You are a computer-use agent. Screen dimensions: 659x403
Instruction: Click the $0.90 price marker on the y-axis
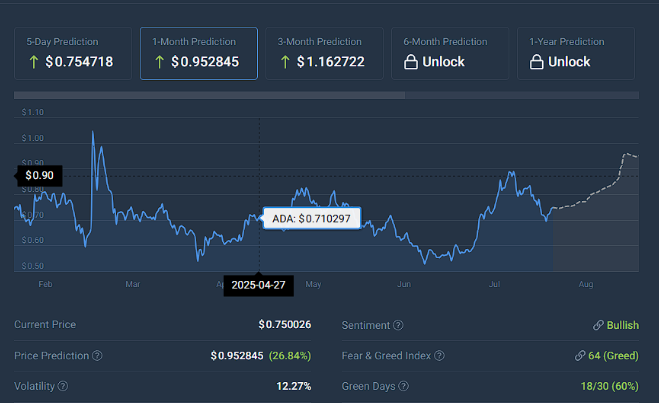[x=42, y=176]
